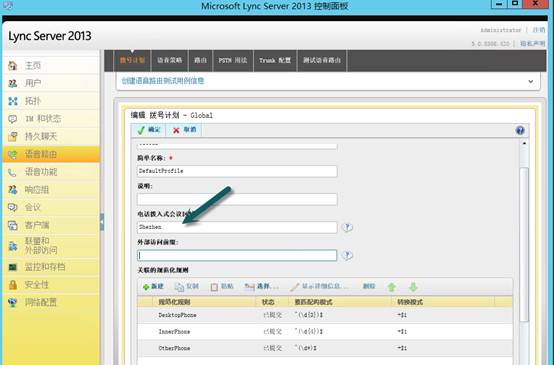Open the 隐私声明 privacy statement link
This screenshot has width=554, height=365.
532,43
